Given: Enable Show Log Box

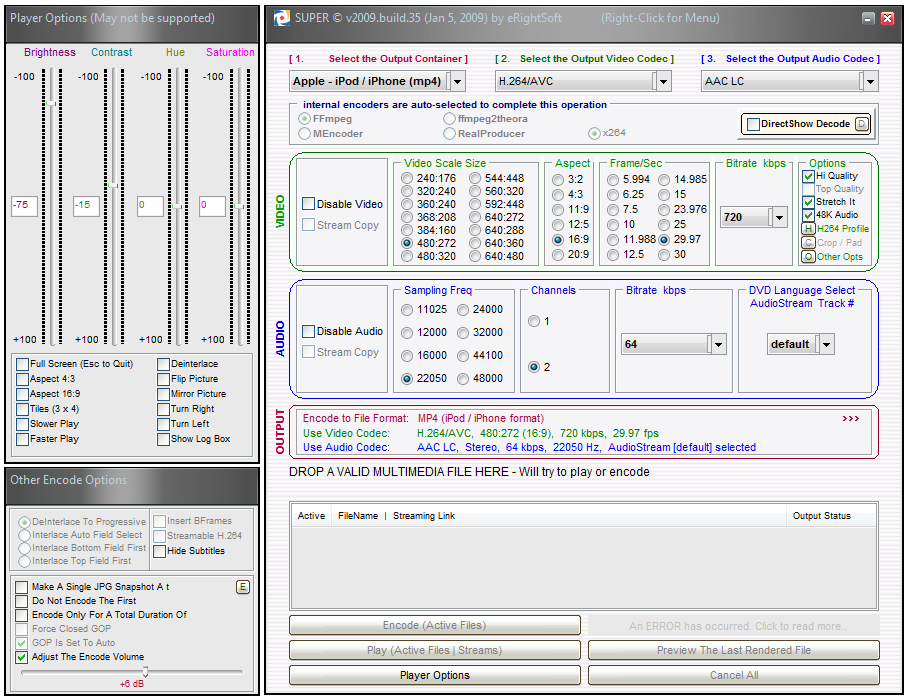Looking at the screenshot, I should pos(163,440).
